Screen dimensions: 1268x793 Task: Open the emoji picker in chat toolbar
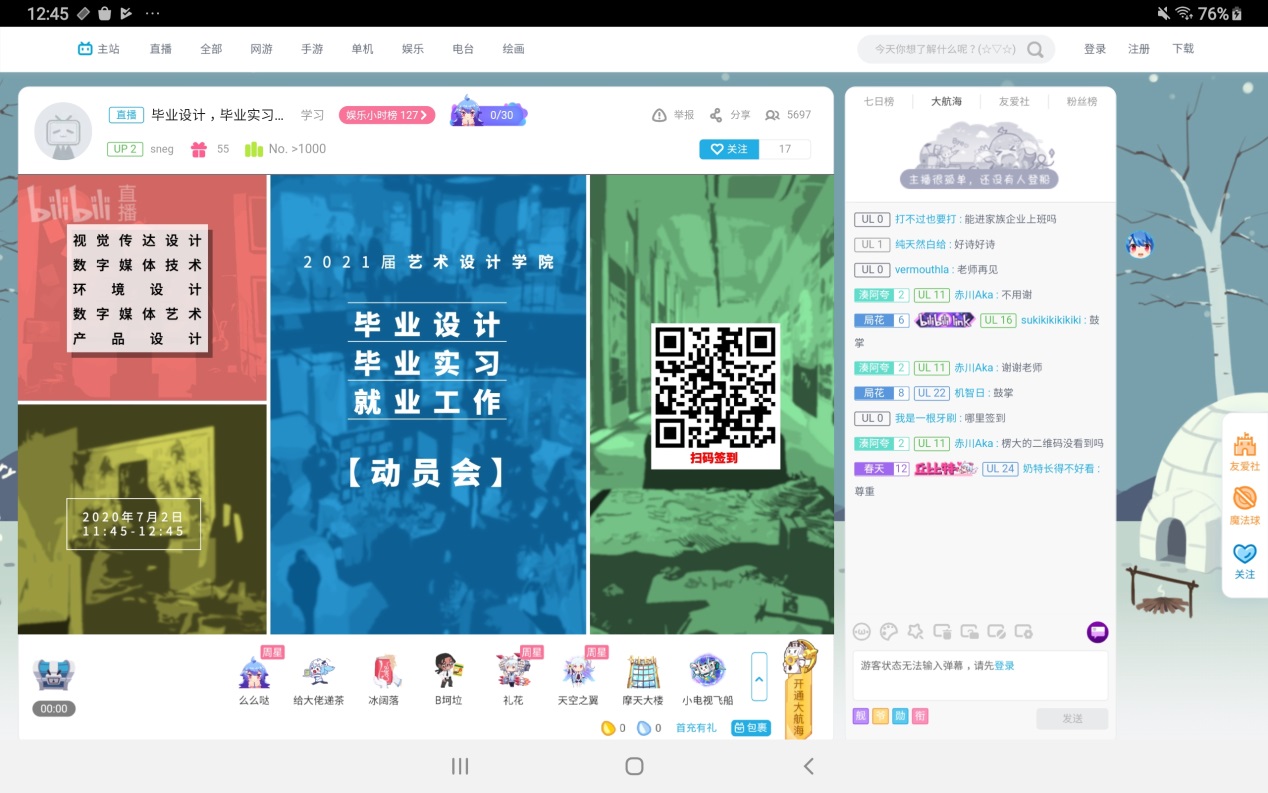[x=861, y=631]
